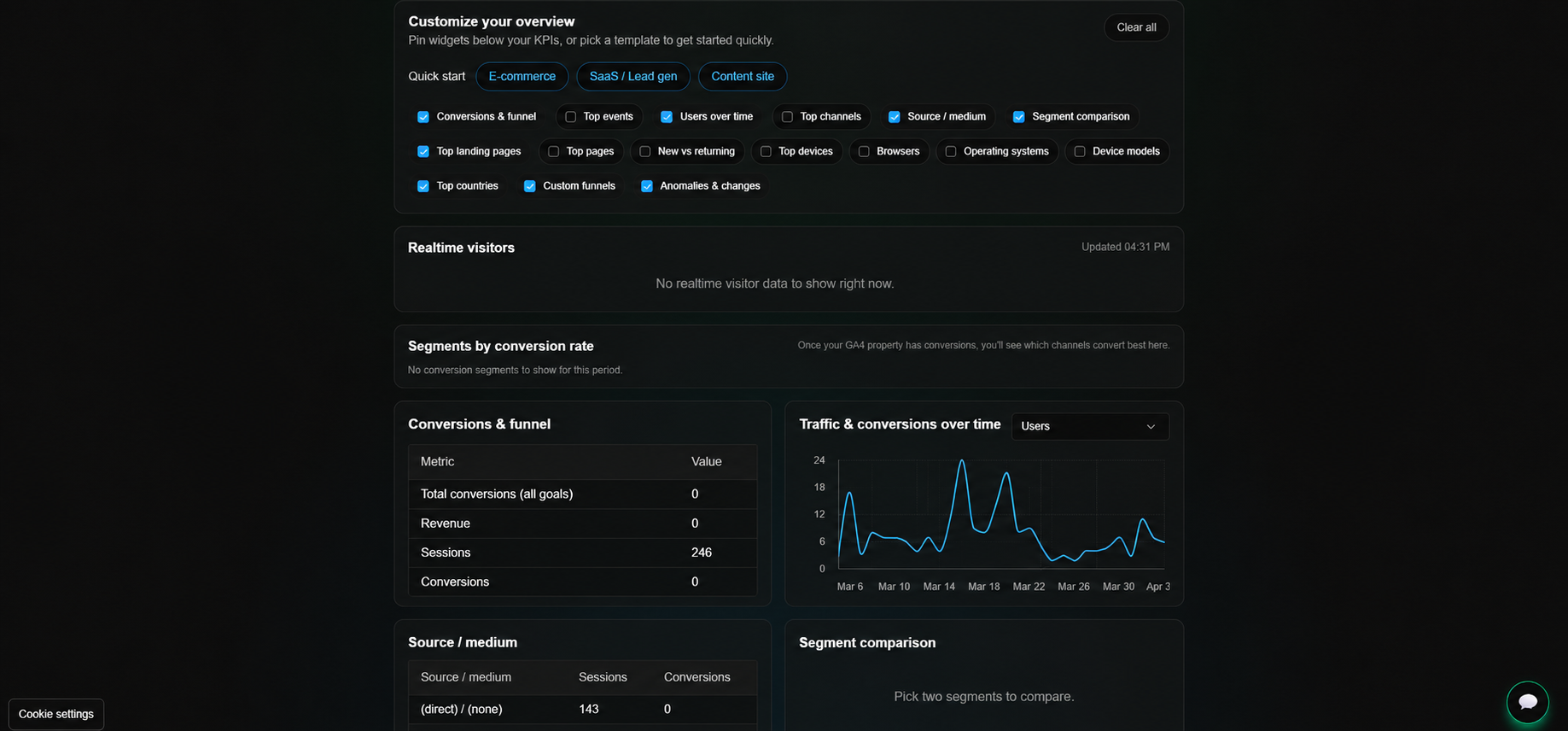Screen dimensions: 1568x731
Task: Open Cookie settings
Action: pyautogui.click(x=56, y=714)
